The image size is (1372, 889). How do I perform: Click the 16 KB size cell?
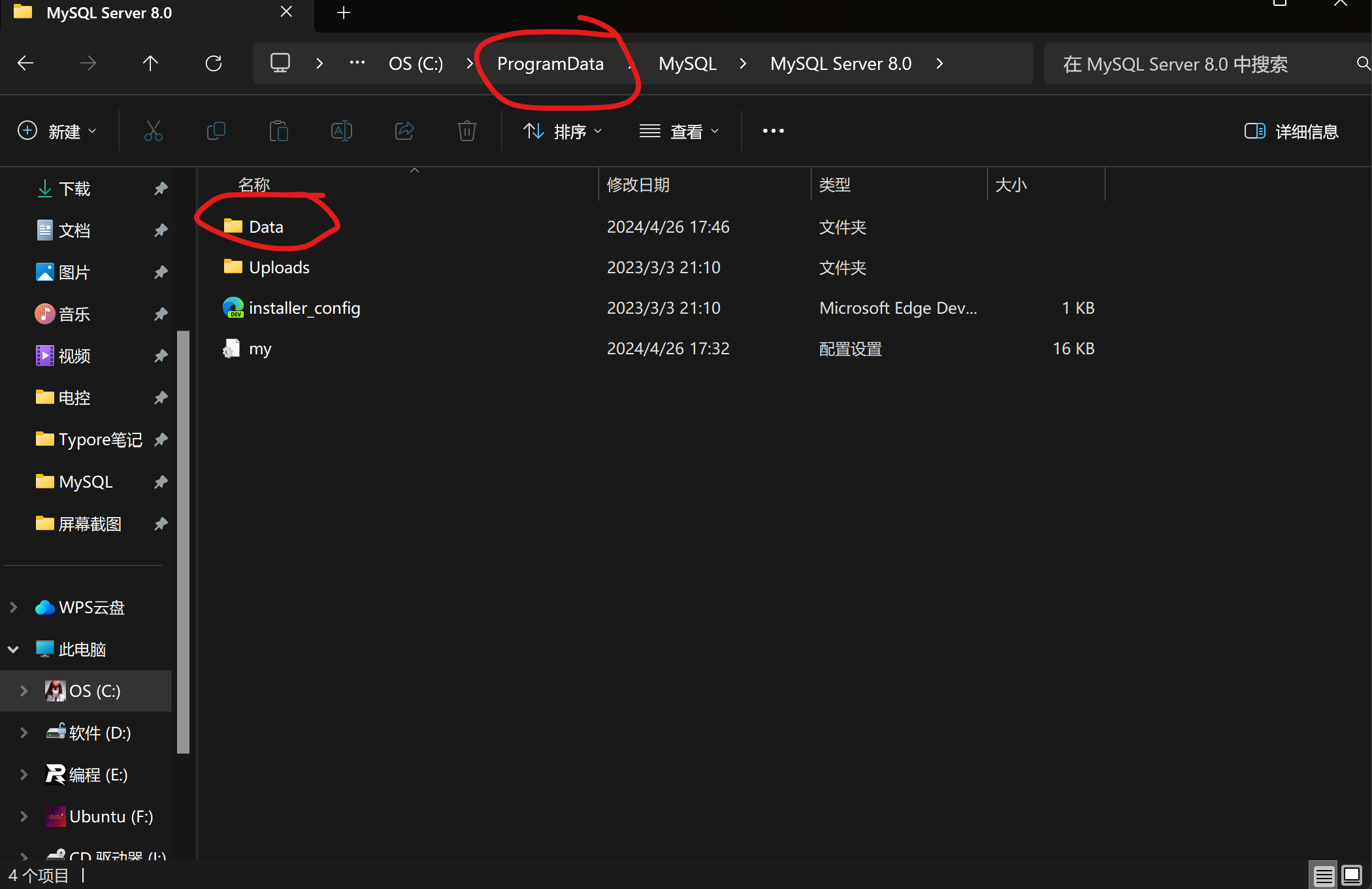point(1073,348)
